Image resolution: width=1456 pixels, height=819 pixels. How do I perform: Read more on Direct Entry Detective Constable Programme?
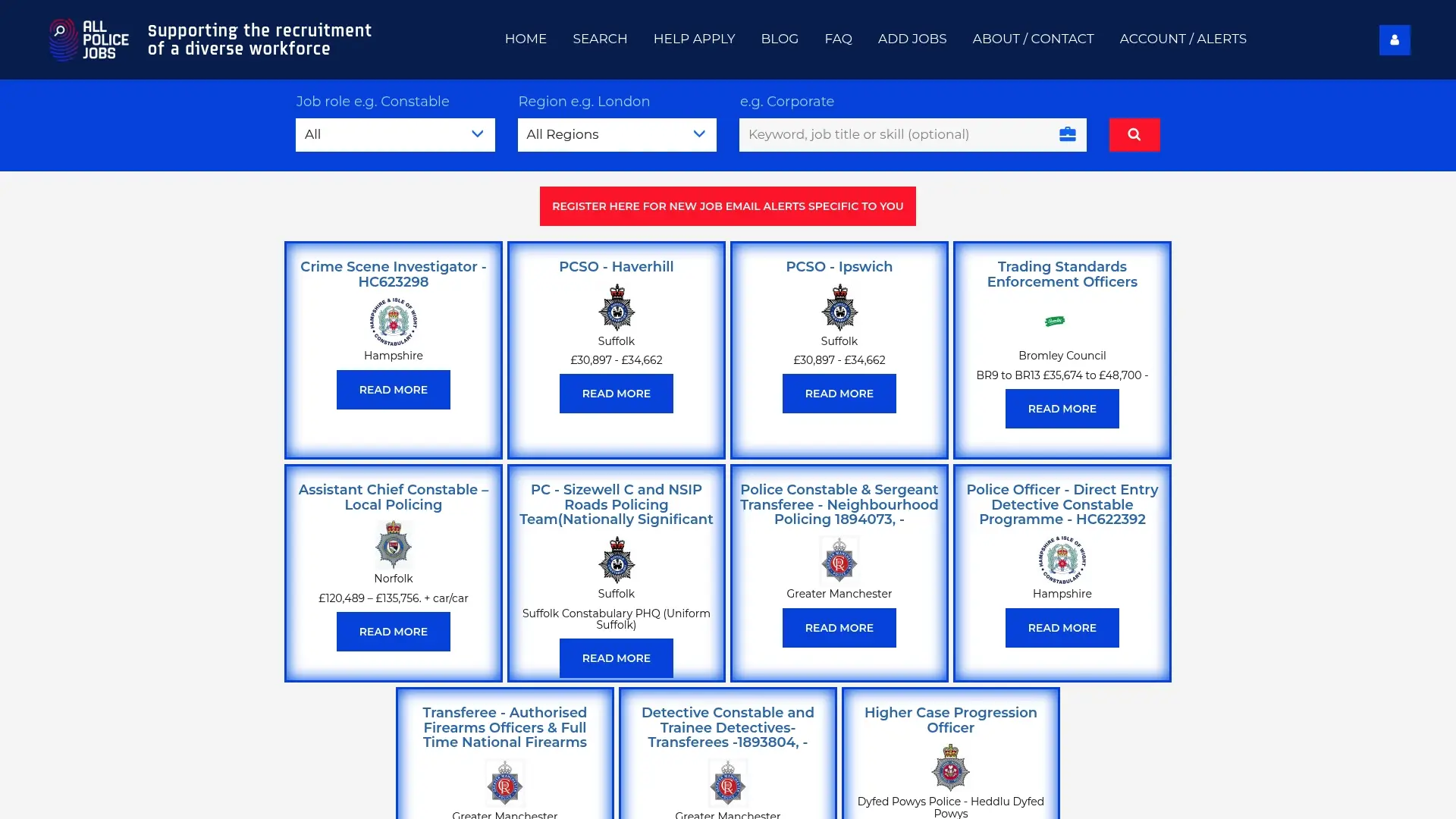coord(1062,628)
